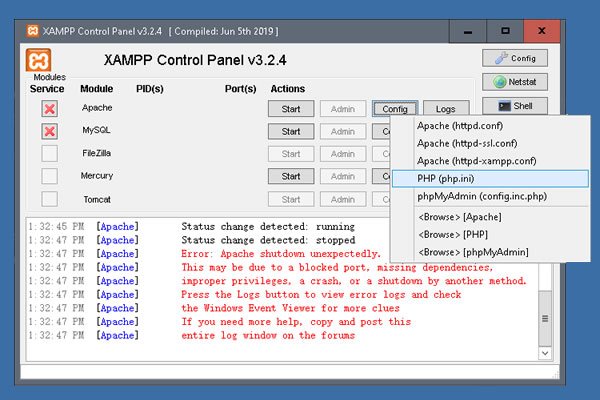Choose phpMyAdmin (config.inc.php) menu entry
Screen dimensions: 600x400
(x=490, y=196)
